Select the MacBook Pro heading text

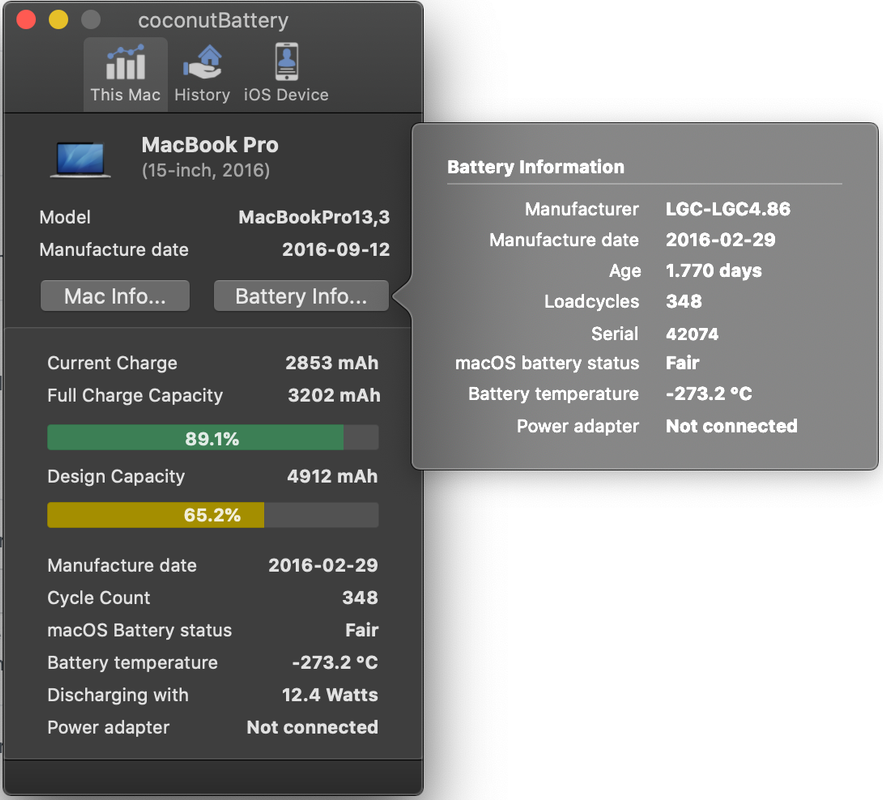point(210,145)
